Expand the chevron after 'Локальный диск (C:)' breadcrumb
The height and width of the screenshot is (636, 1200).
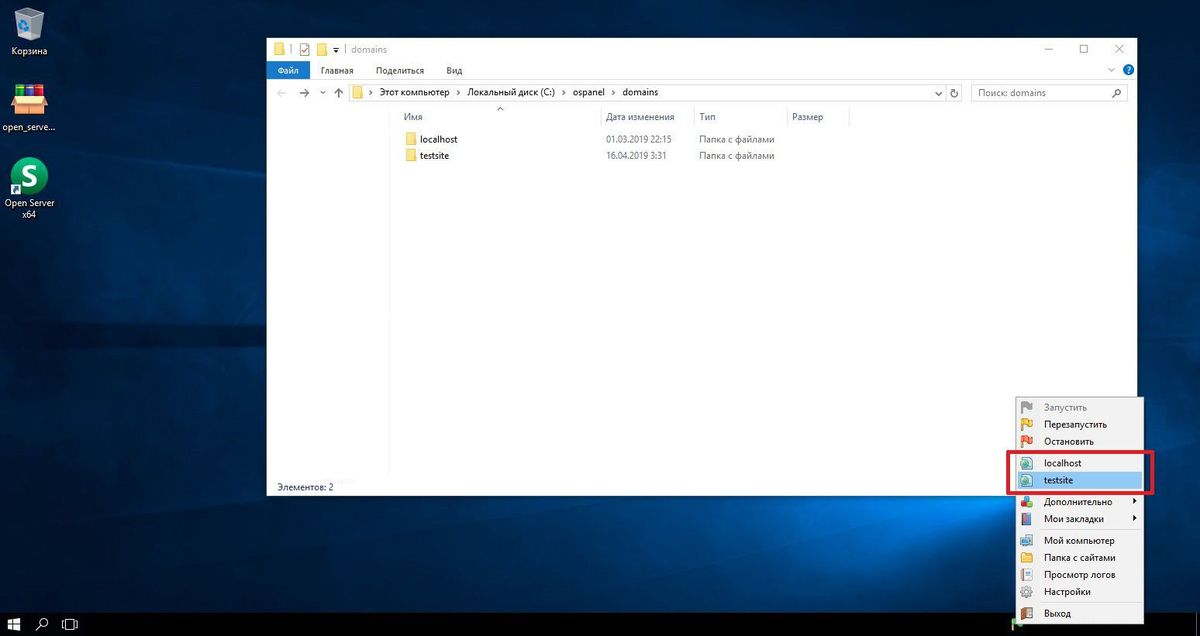563,93
